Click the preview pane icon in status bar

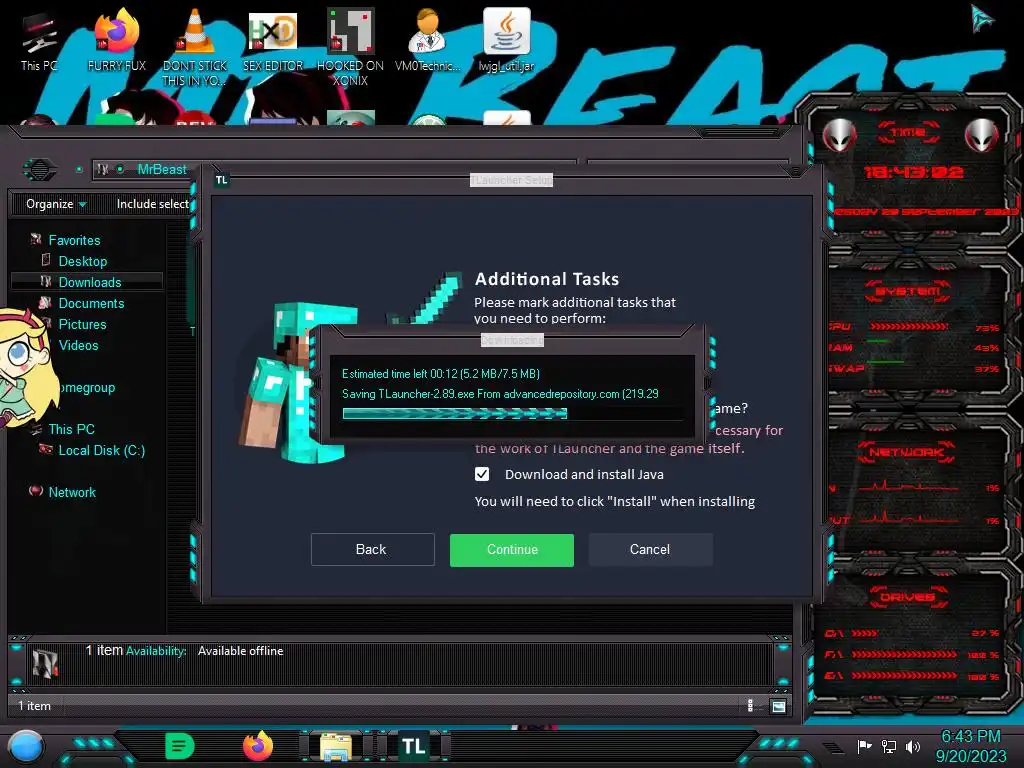coord(778,706)
